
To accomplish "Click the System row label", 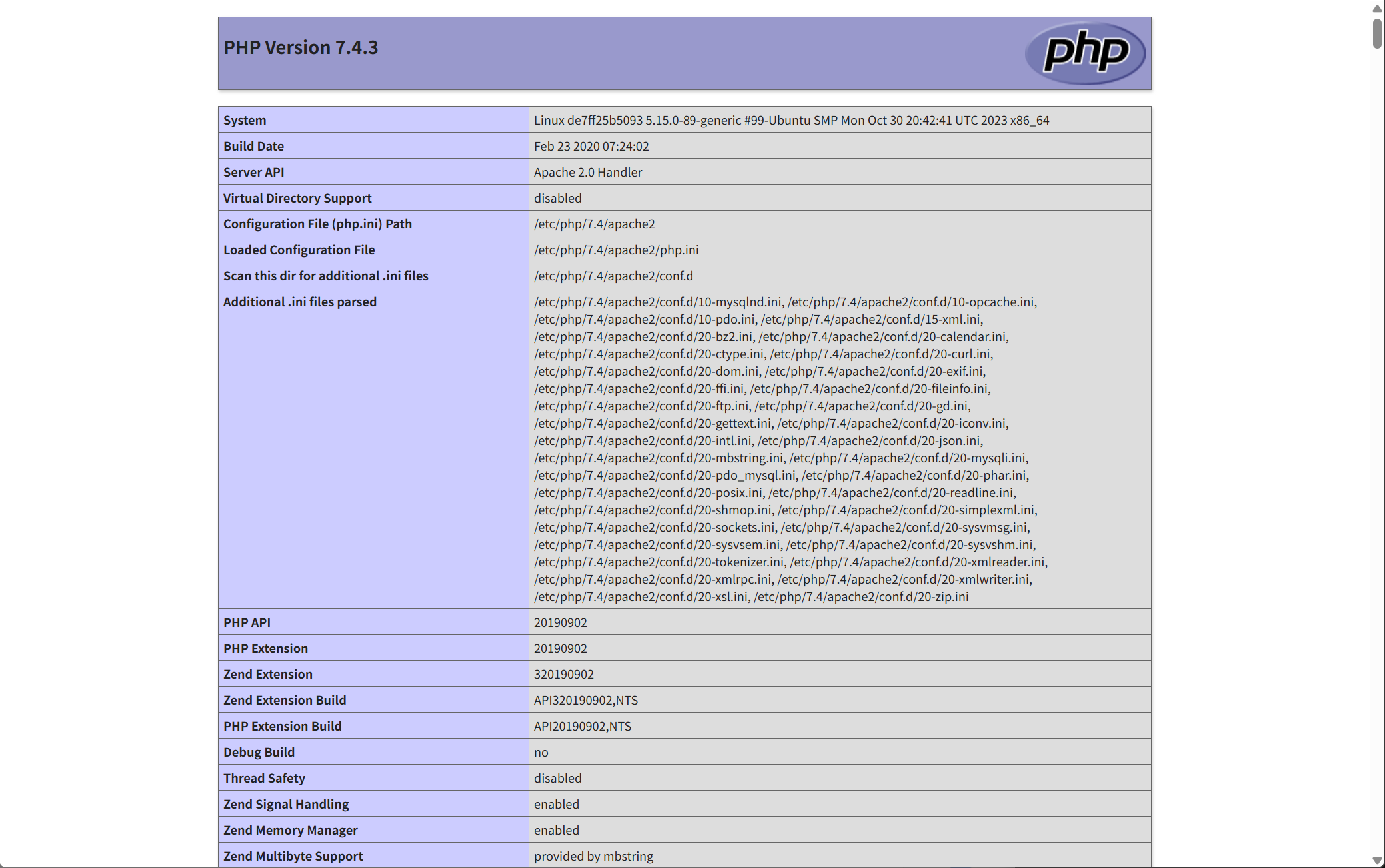I will [245, 120].
